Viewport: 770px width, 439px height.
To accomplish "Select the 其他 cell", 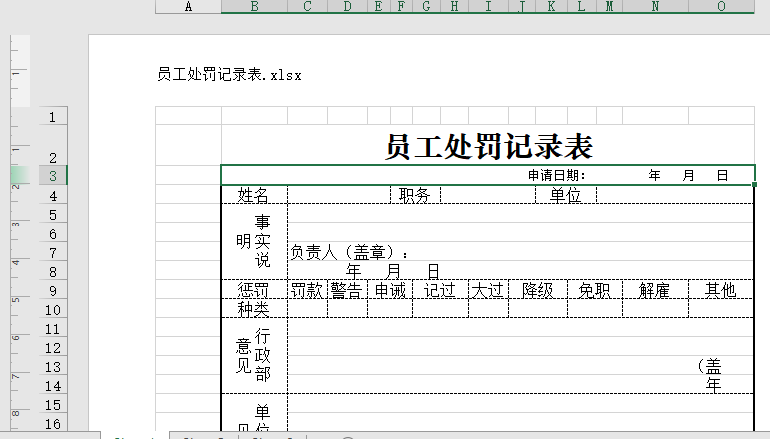I will pyautogui.click(x=721, y=290).
